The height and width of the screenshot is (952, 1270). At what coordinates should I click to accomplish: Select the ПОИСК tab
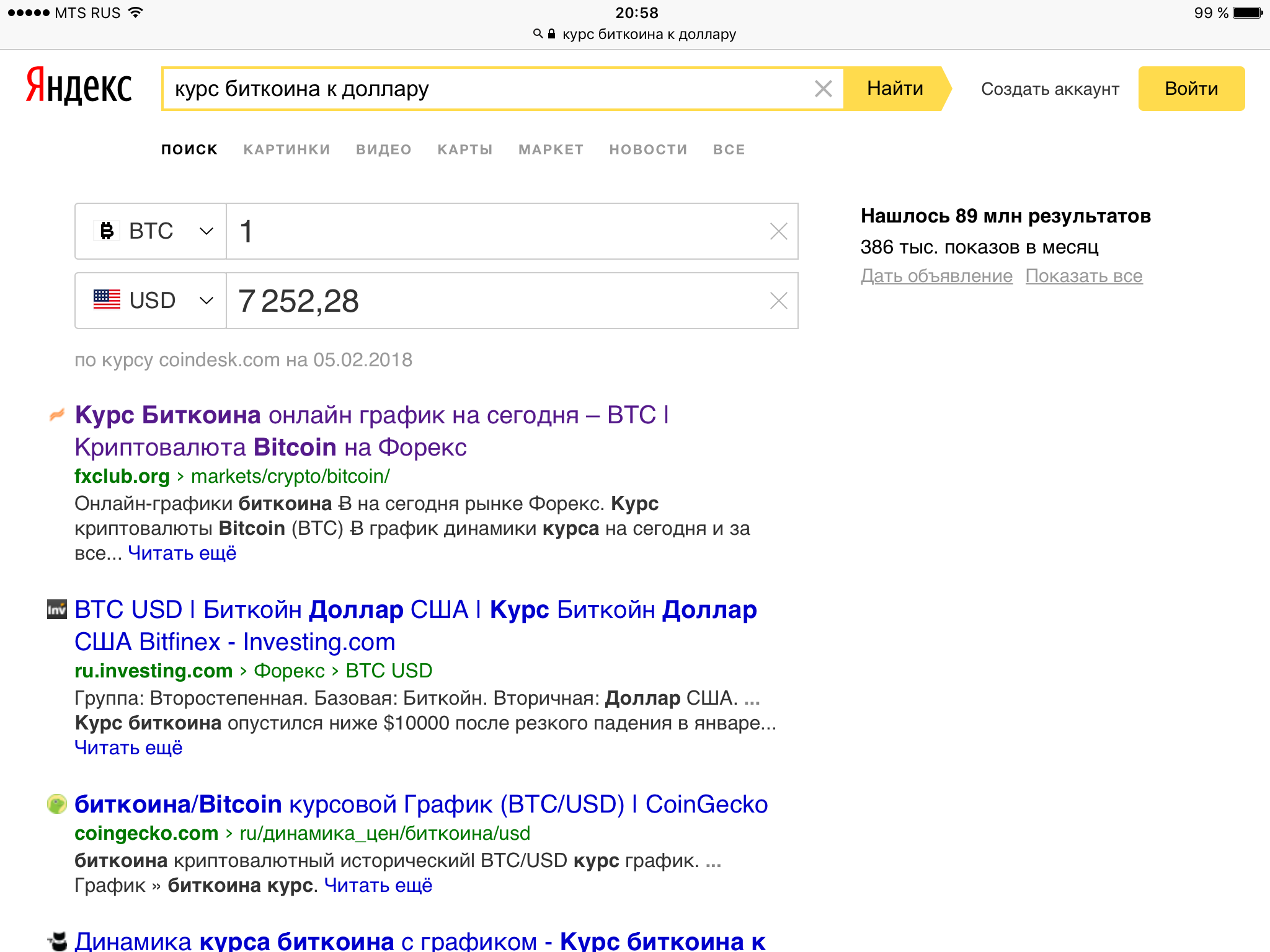189,149
